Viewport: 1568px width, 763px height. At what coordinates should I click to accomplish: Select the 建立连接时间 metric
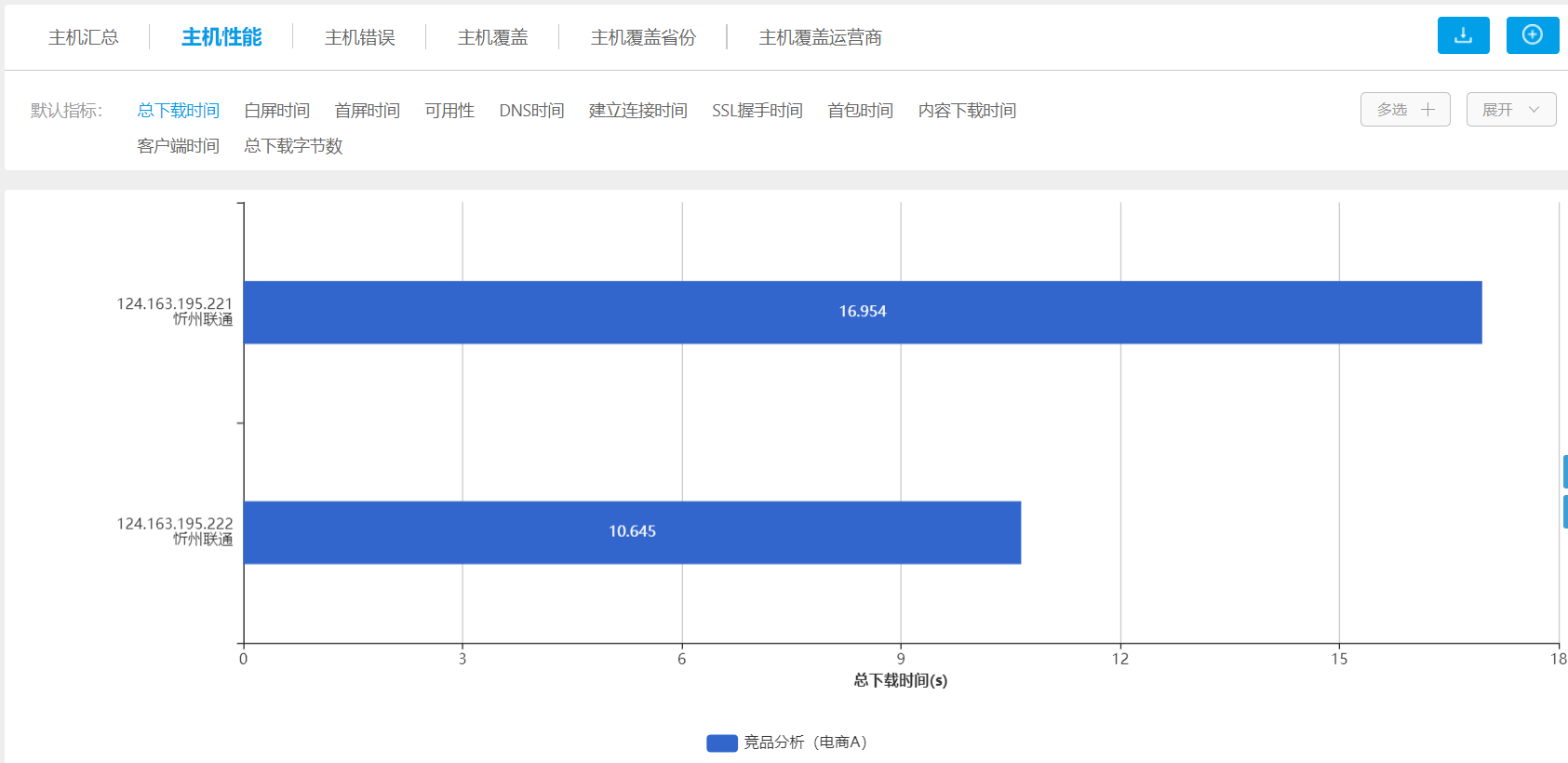(637, 111)
